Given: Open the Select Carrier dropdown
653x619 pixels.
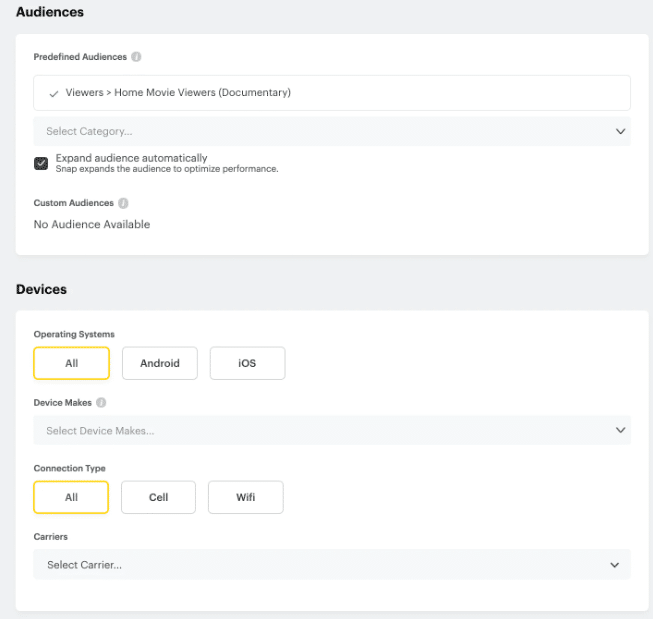Looking at the screenshot, I should (332, 565).
